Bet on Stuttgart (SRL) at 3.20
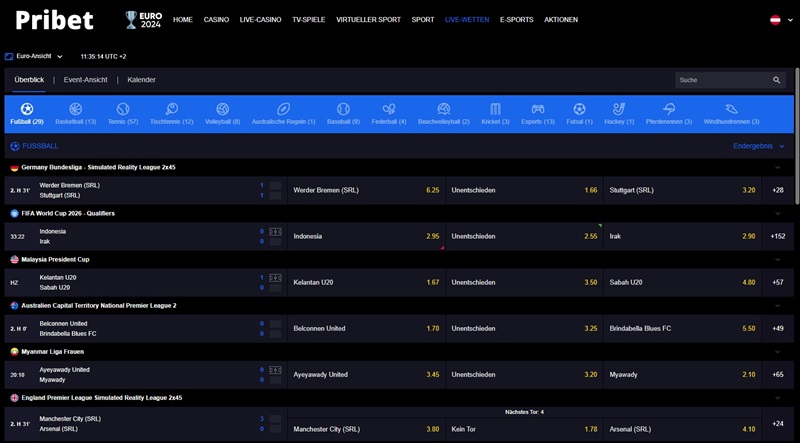 point(682,190)
